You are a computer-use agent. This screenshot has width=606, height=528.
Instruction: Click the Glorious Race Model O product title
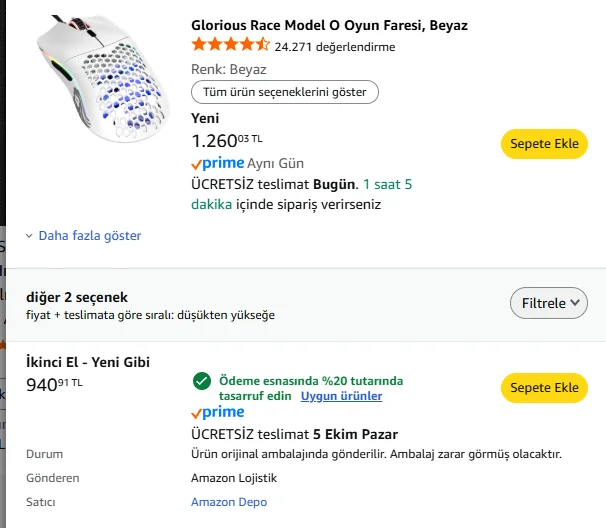[x=329, y=25]
